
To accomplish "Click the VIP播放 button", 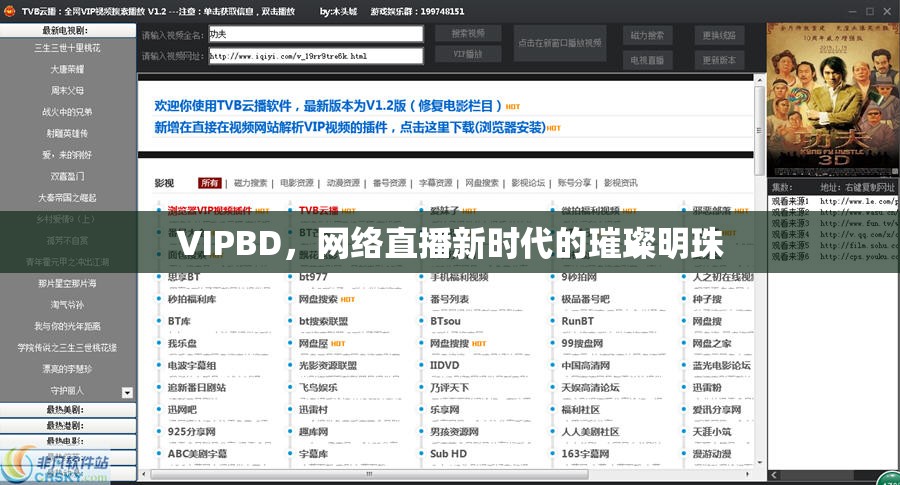I will click(x=468, y=54).
